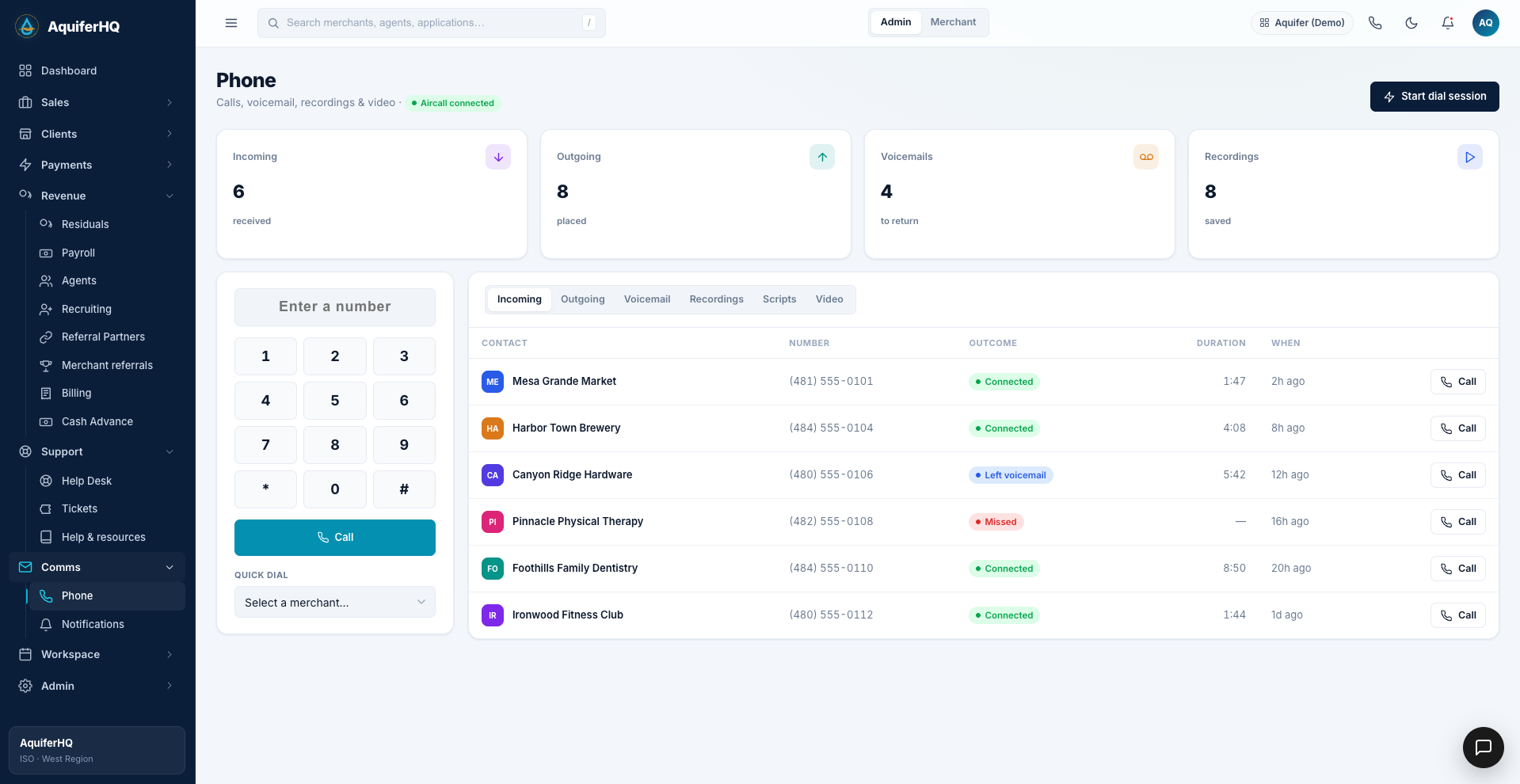
Task: Click Start dial session button
Action: (1434, 97)
